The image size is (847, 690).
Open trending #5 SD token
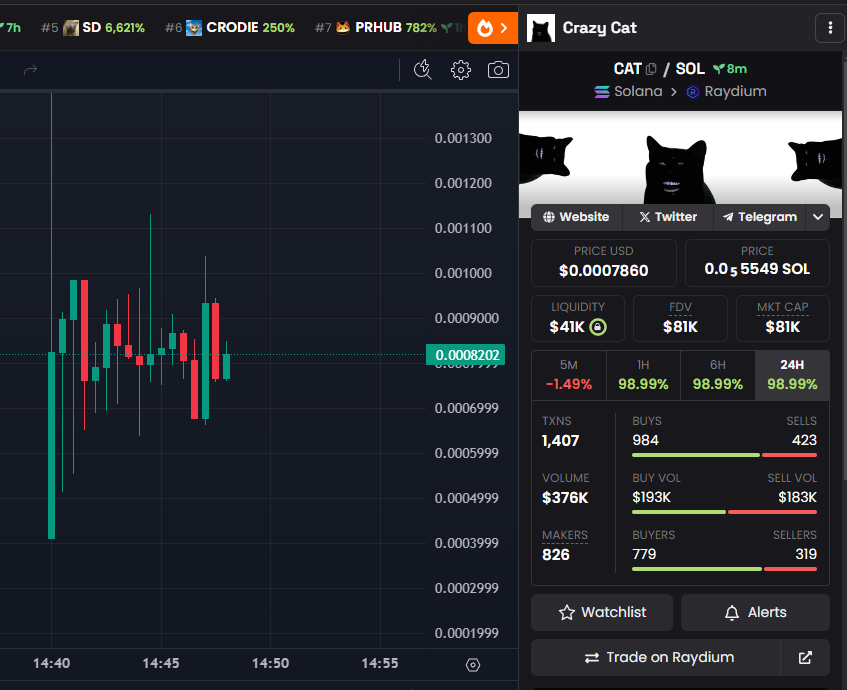tap(93, 28)
